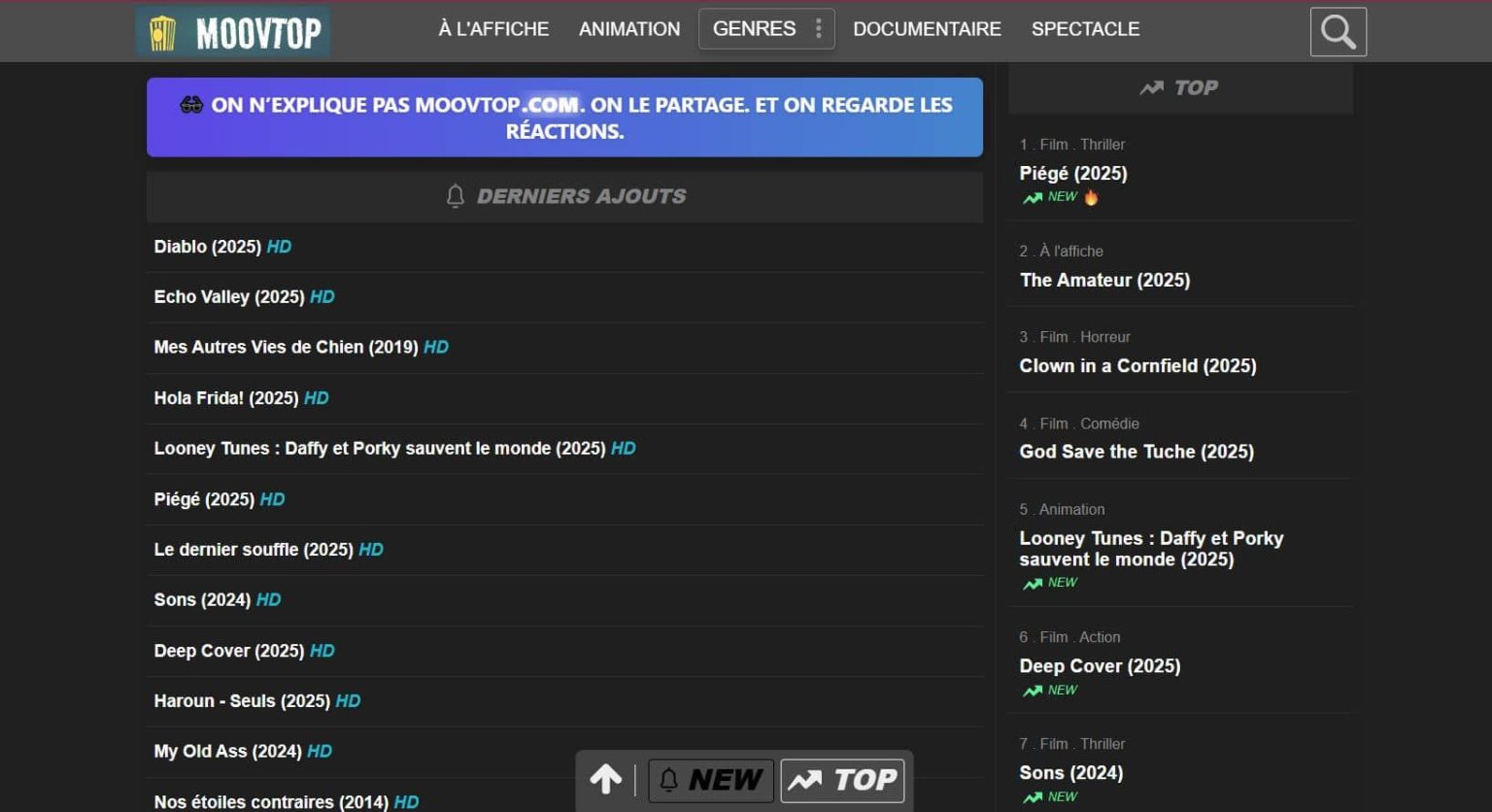Click the MOOVTOP popcorn logo
This screenshot has height=812, width=1492.
[x=233, y=32]
